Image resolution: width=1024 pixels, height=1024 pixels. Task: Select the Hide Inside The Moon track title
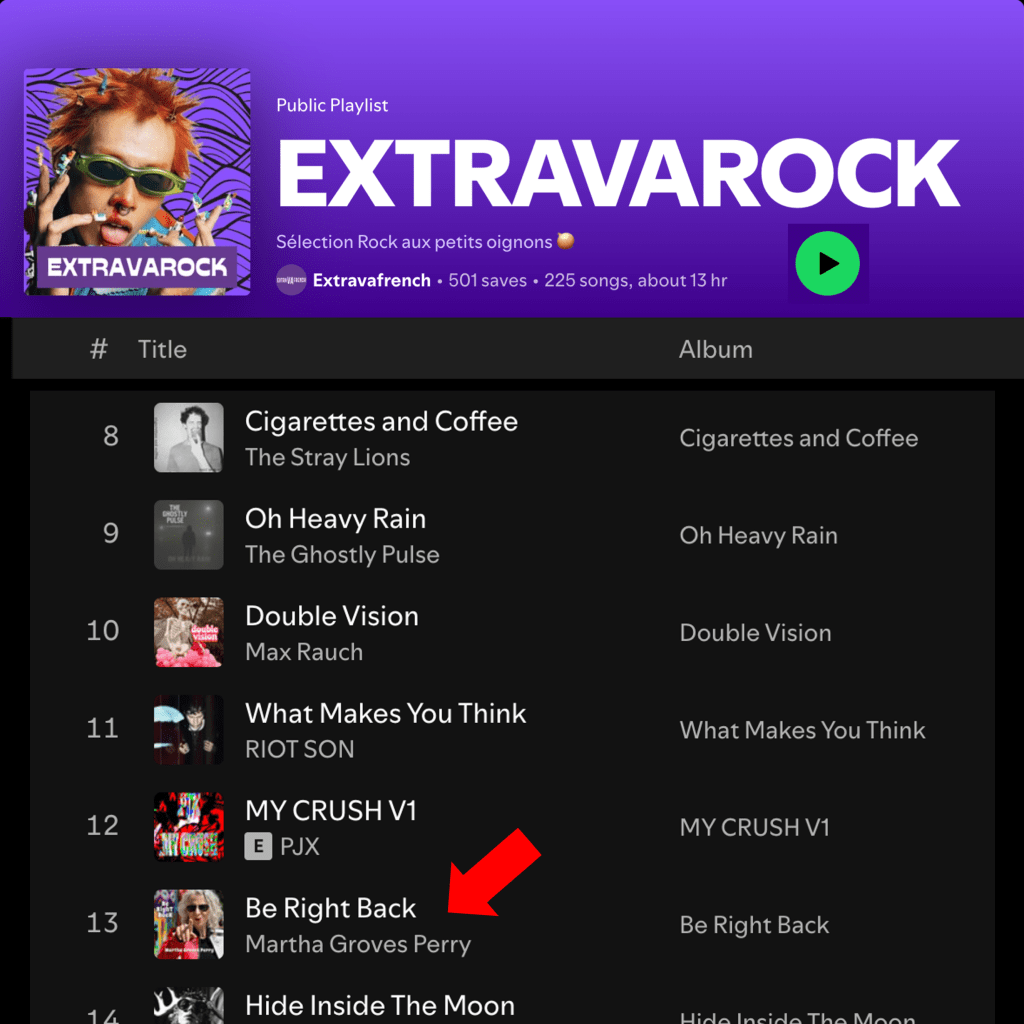coord(379,1006)
